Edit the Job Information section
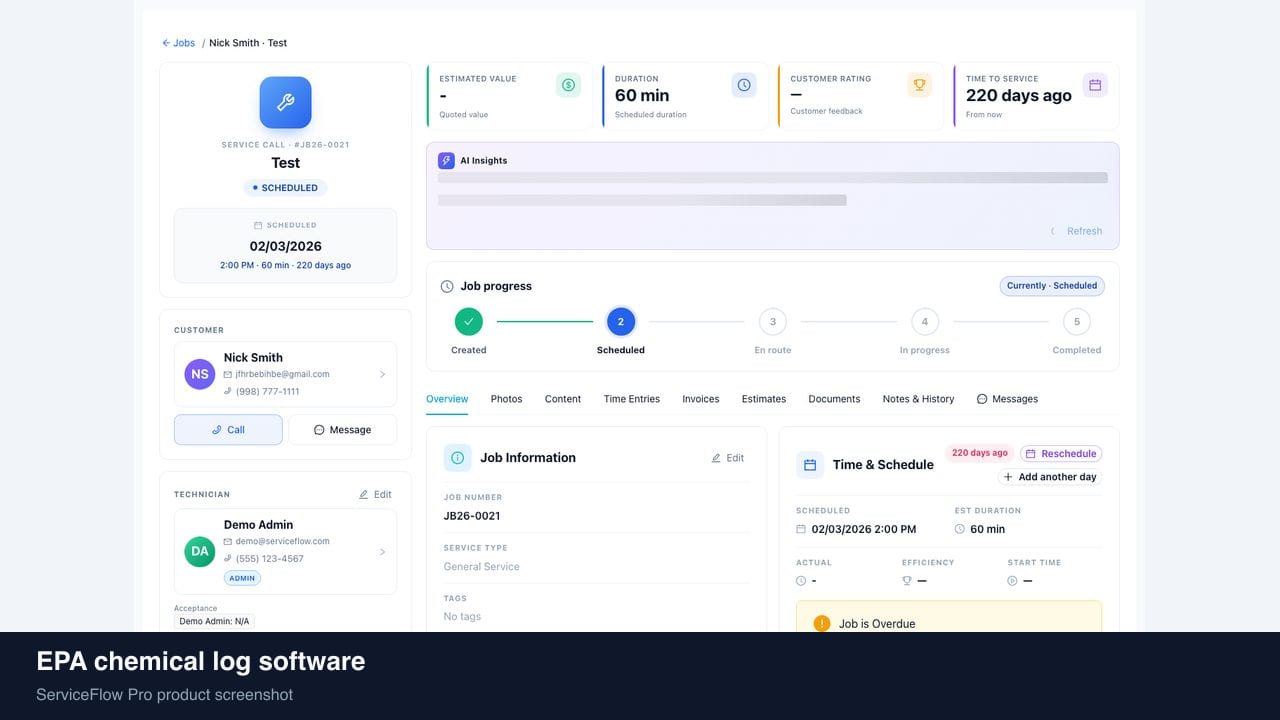Image resolution: width=1280 pixels, height=720 pixels. click(728, 458)
